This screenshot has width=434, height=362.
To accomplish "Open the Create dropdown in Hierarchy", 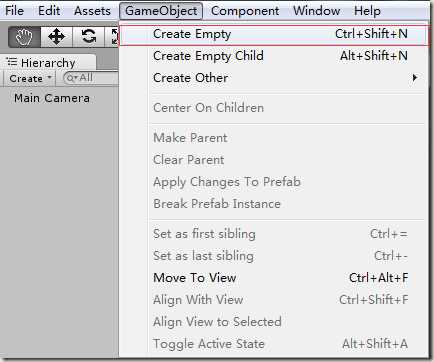I will [30, 79].
